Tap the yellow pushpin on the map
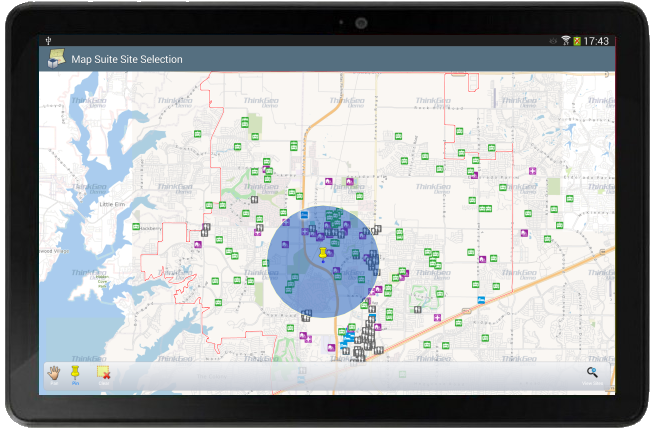 point(323,254)
